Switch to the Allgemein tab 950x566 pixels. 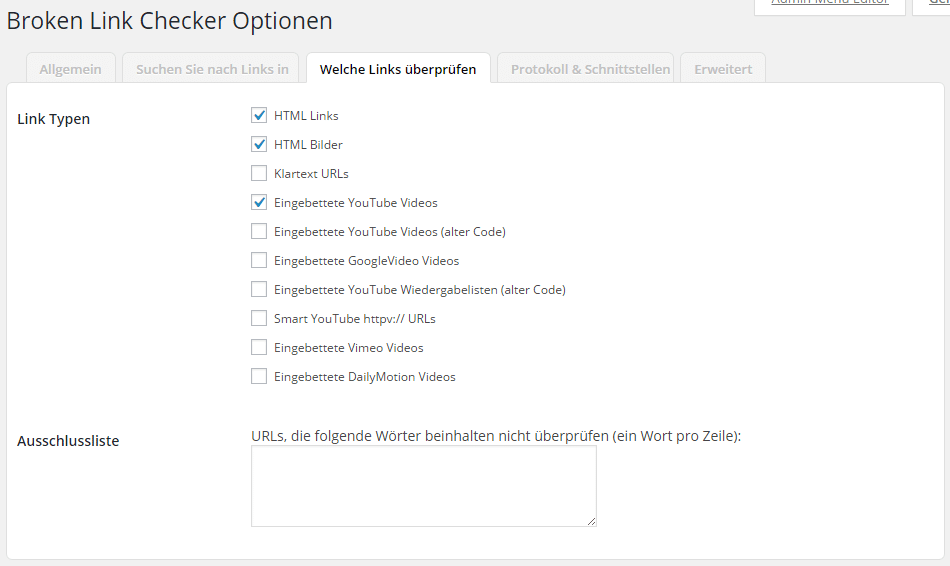[70, 69]
